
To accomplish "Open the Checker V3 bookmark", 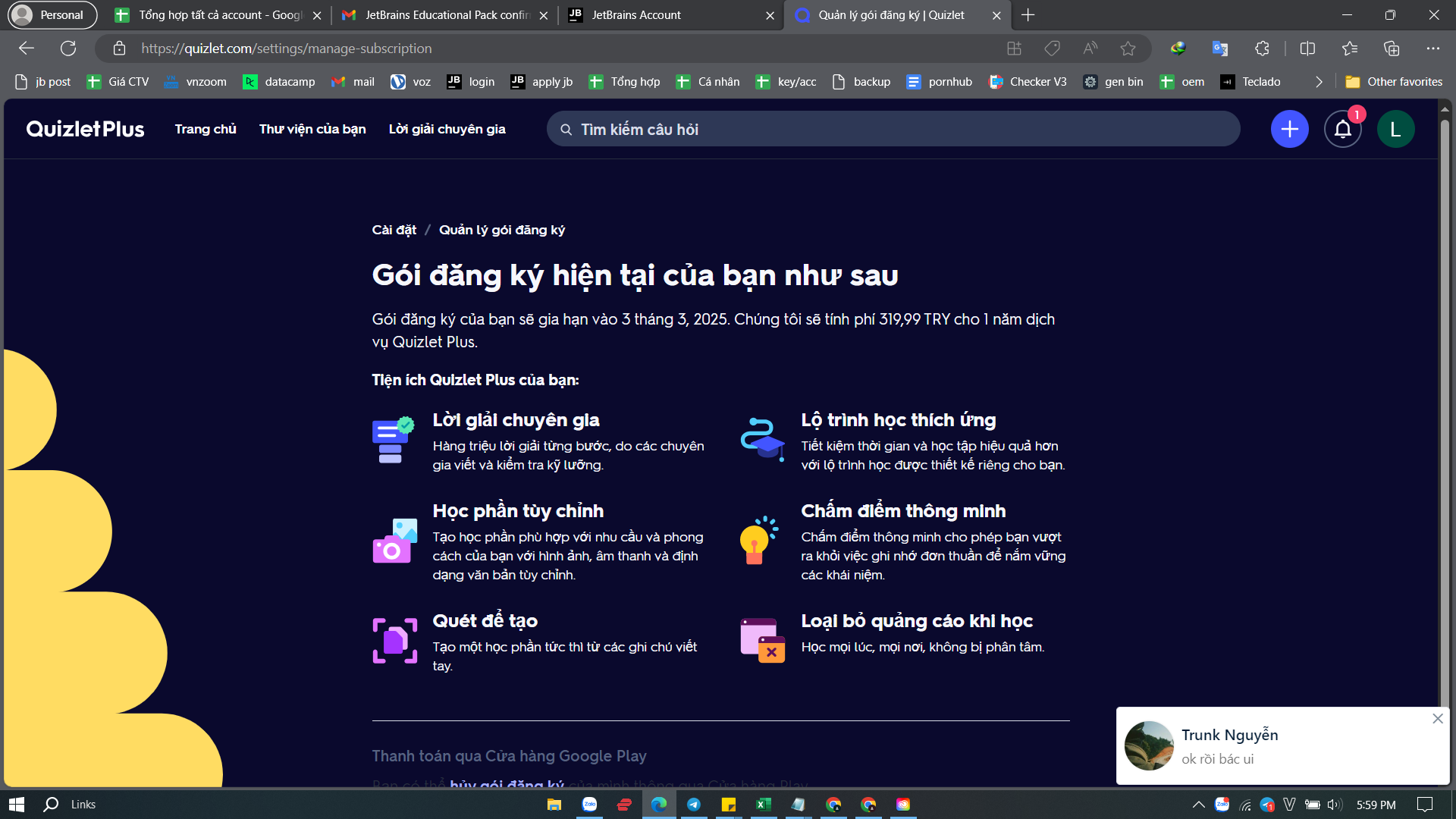I will click(1028, 82).
